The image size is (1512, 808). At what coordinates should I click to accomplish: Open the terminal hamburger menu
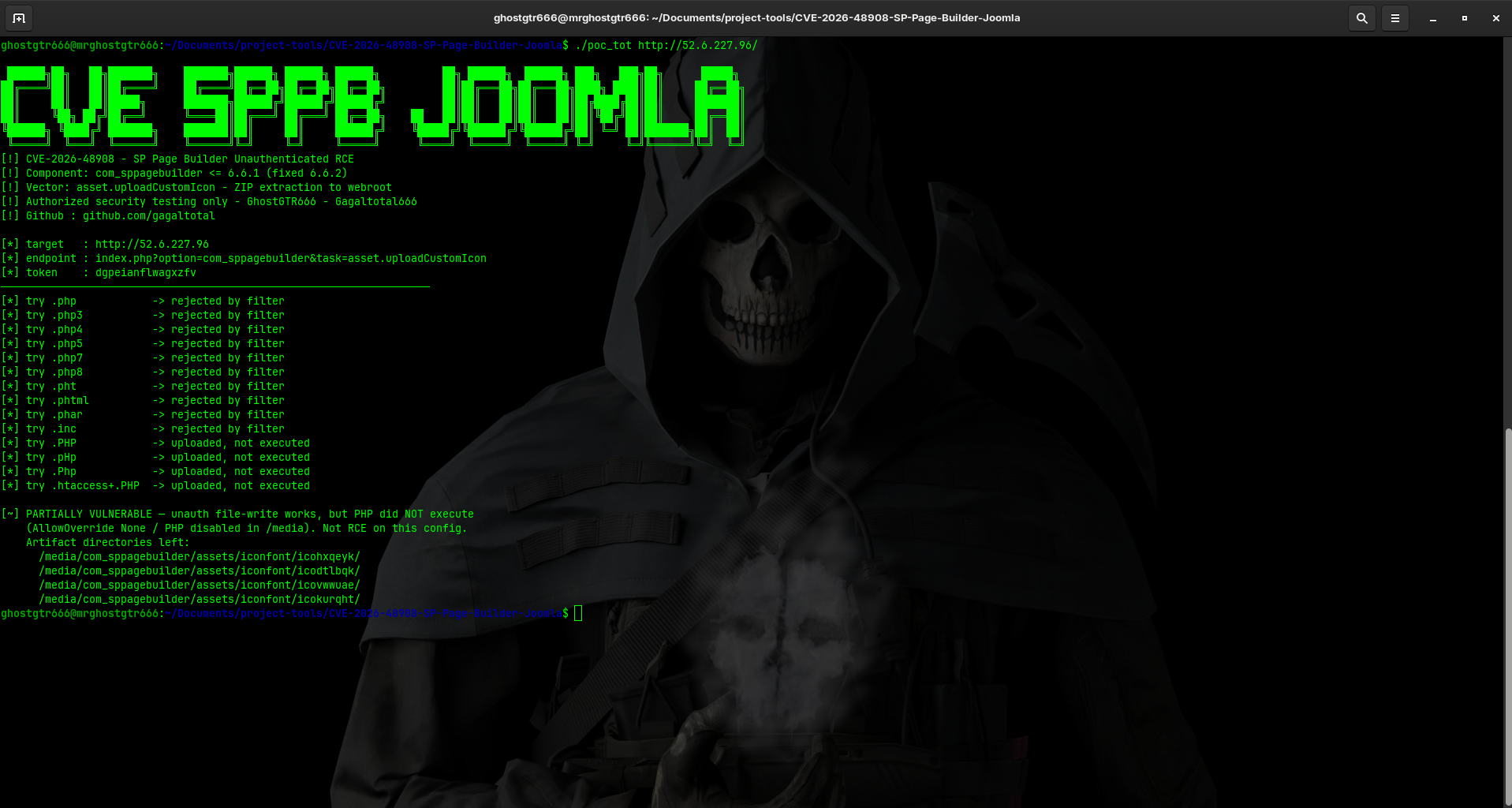coord(1394,18)
